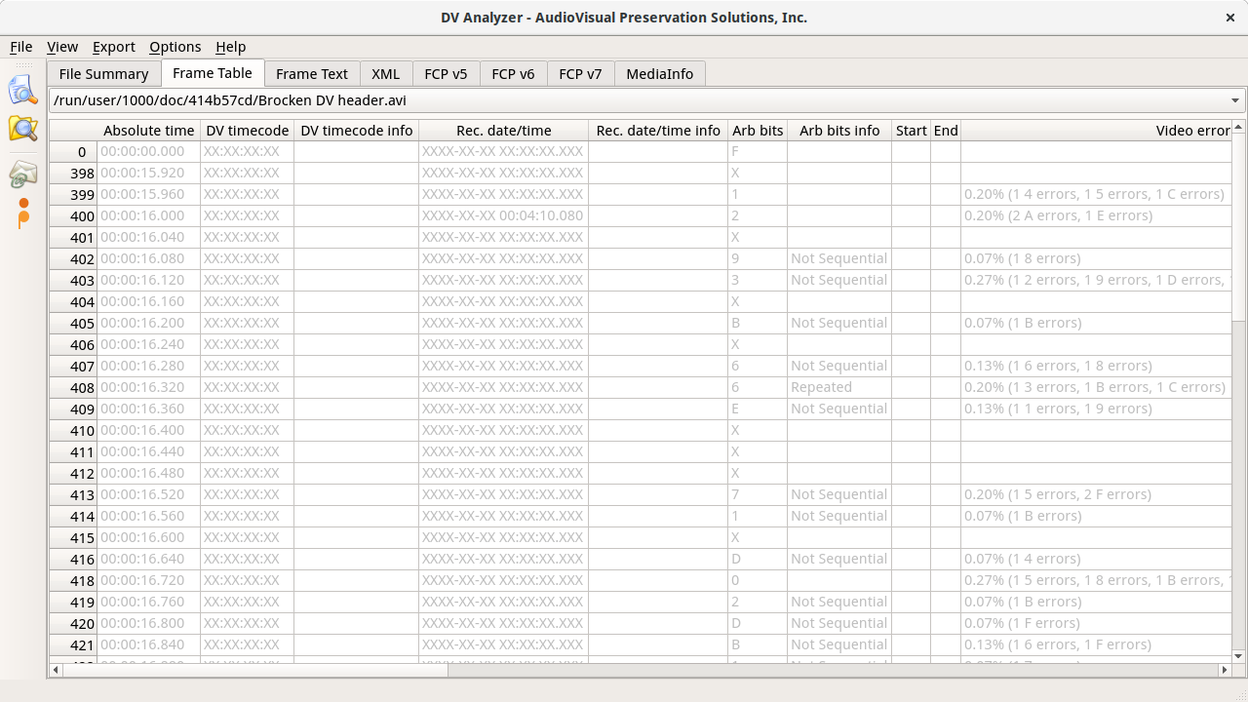The image size is (1248, 702).
Task: Click the scroll down arrow of vertical scrollbar
Action: 1239,656
